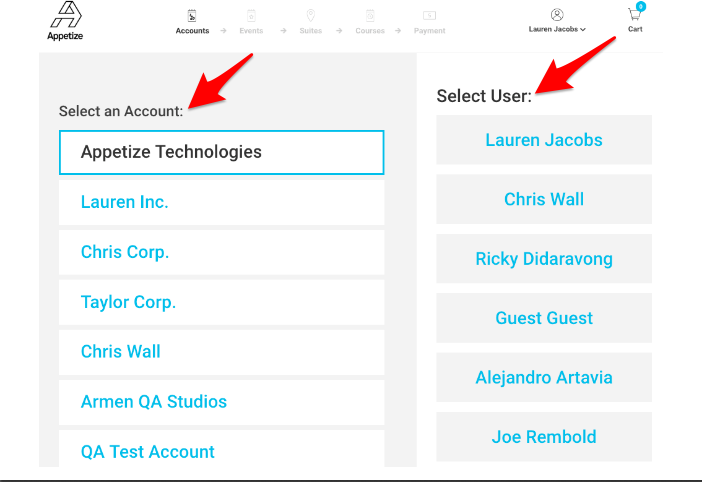The image size is (702, 482).
Task: Pick the Chris Corp. account
Action: (221, 252)
